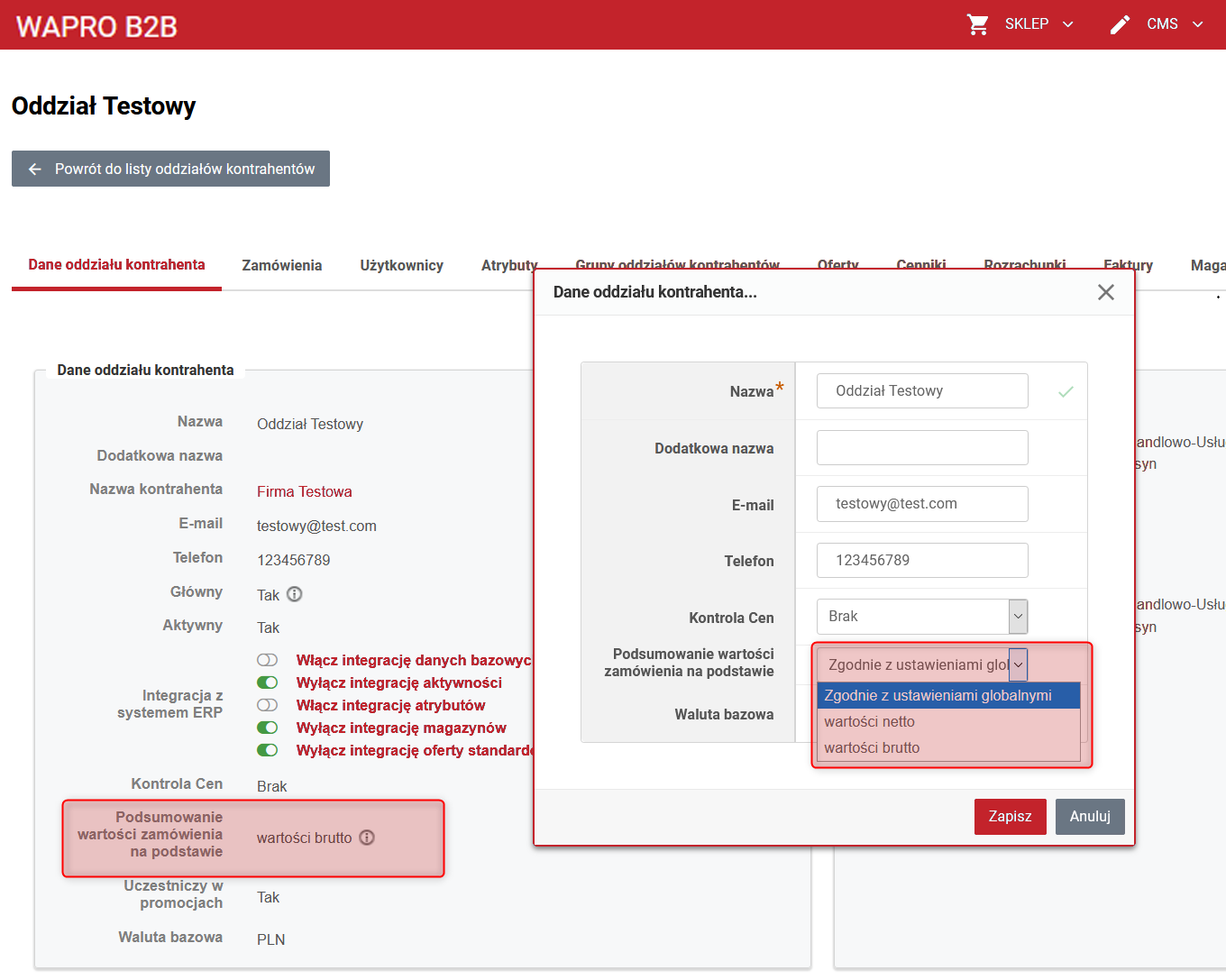Click the Zapisz button
The width and height of the screenshot is (1226, 980).
click(x=1011, y=817)
